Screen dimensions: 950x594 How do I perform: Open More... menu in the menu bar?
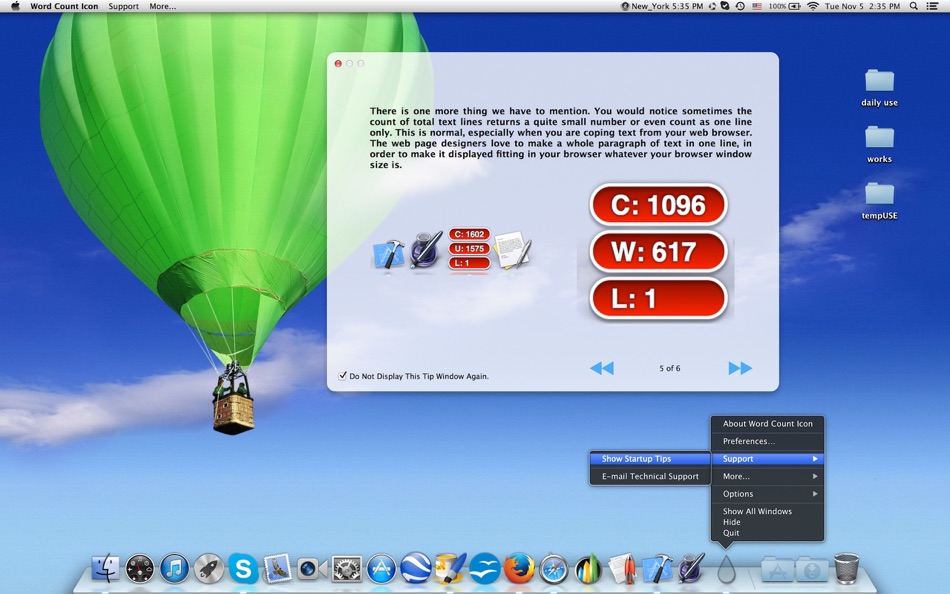[x=162, y=6]
